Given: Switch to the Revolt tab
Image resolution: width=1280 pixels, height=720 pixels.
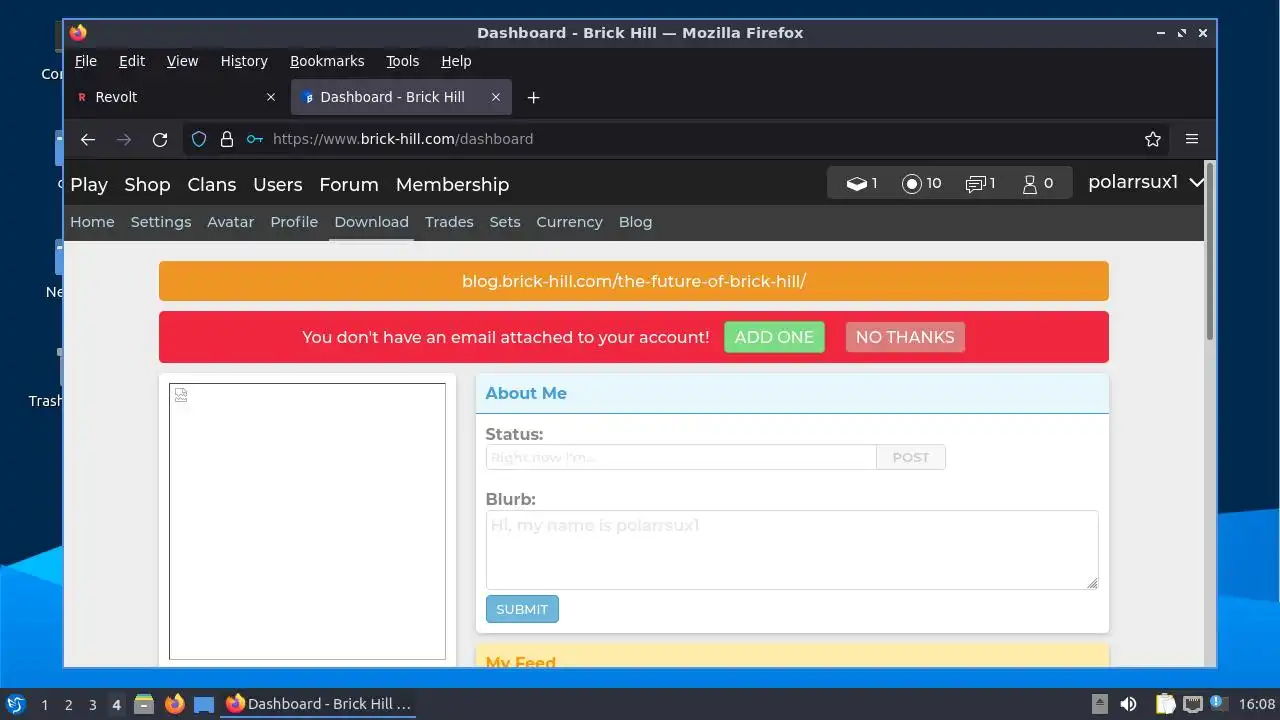Looking at the screenshot, I should 178,97.
